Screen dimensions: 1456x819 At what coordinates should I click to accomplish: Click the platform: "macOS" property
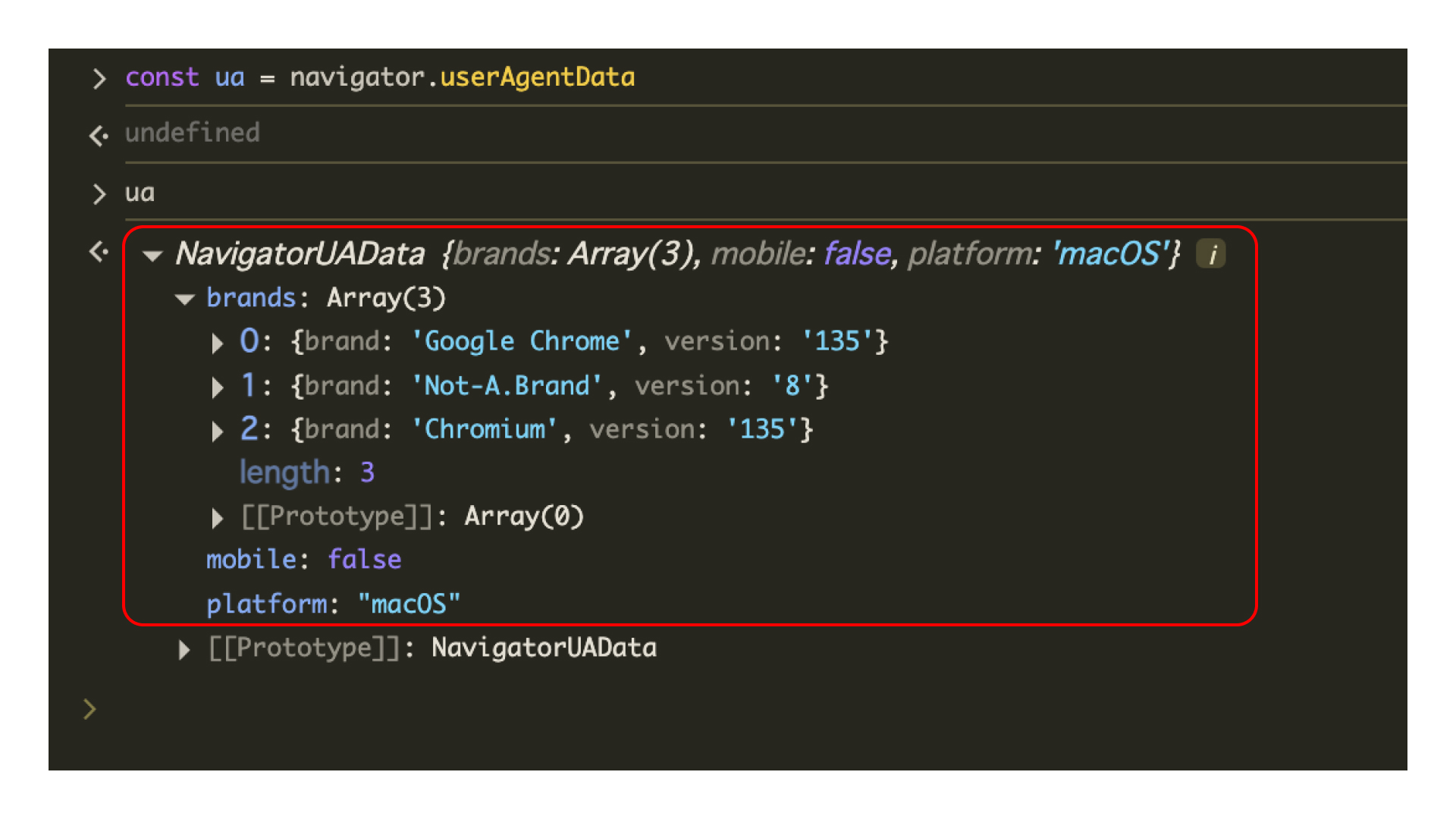pos(333,604)
